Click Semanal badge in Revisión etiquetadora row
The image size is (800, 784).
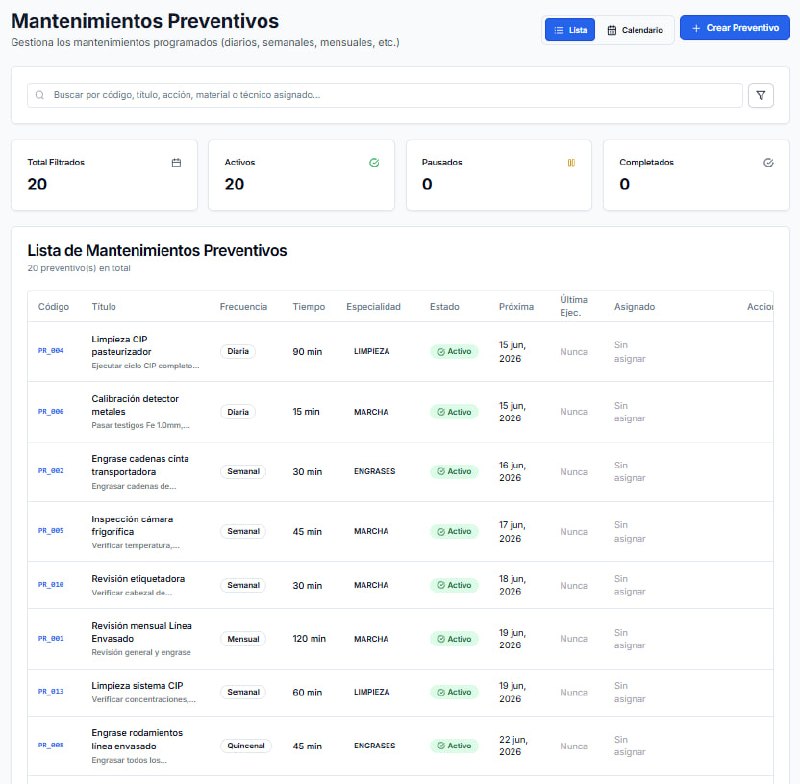coord(243,585)
